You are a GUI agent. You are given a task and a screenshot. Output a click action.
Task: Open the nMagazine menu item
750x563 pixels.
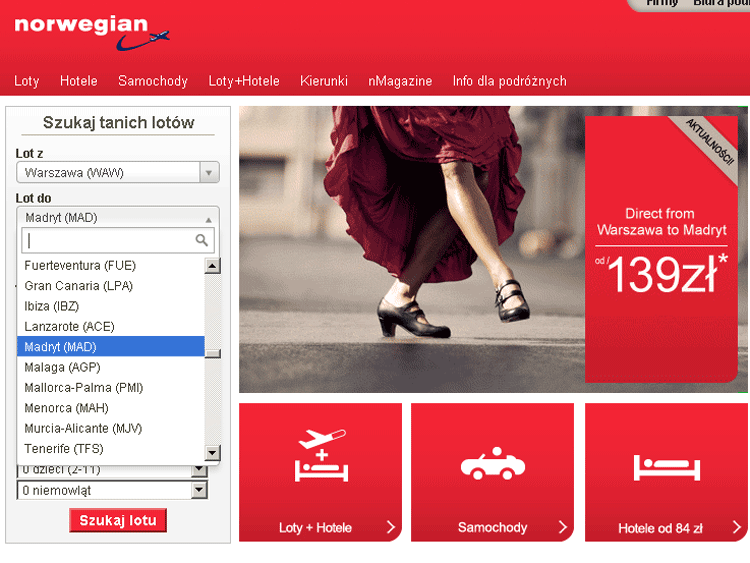coord(400,81)
